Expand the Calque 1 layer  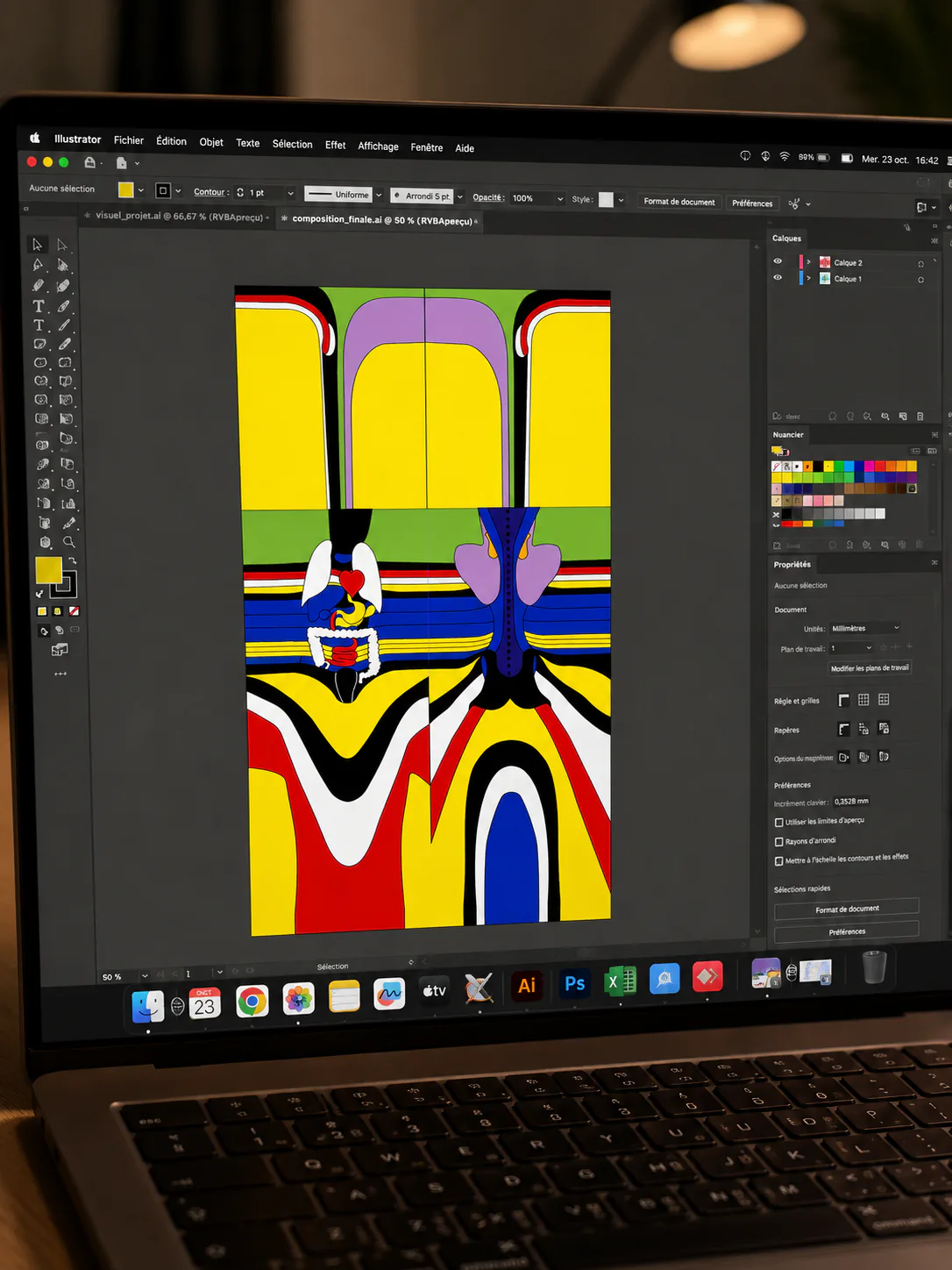pyautogui.click(x=808, y=278)
